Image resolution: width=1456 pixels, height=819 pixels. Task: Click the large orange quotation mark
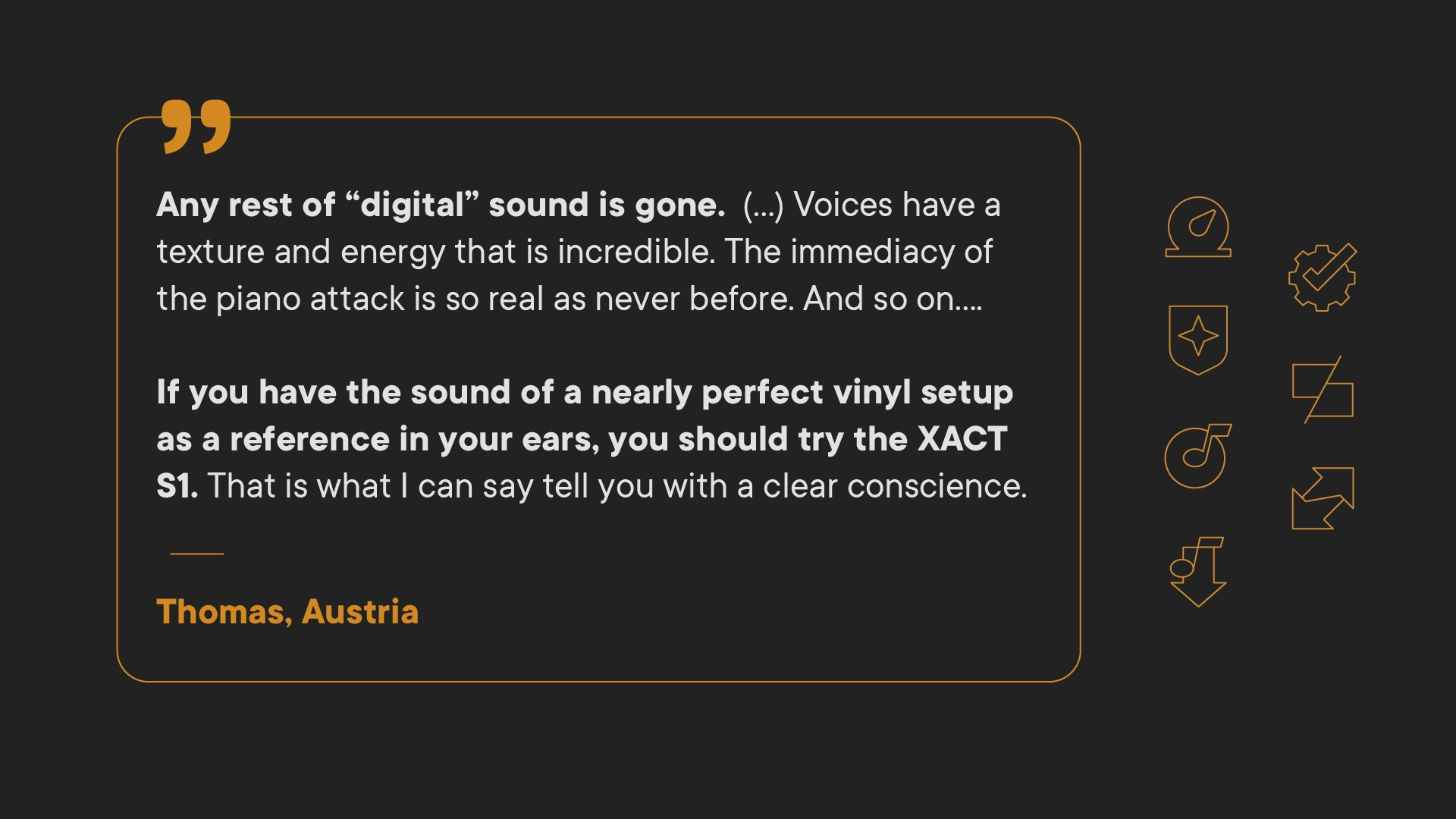tap(196, 126)
